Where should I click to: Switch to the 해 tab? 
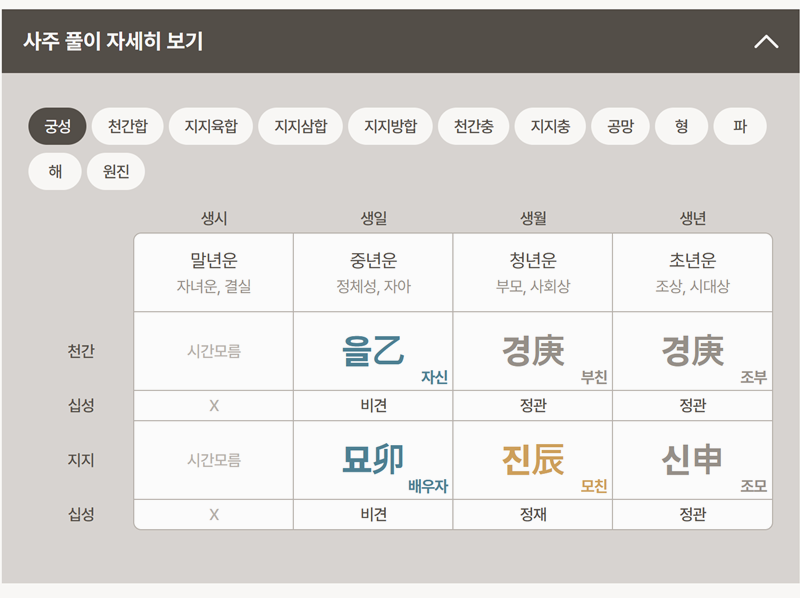[55, 171]
